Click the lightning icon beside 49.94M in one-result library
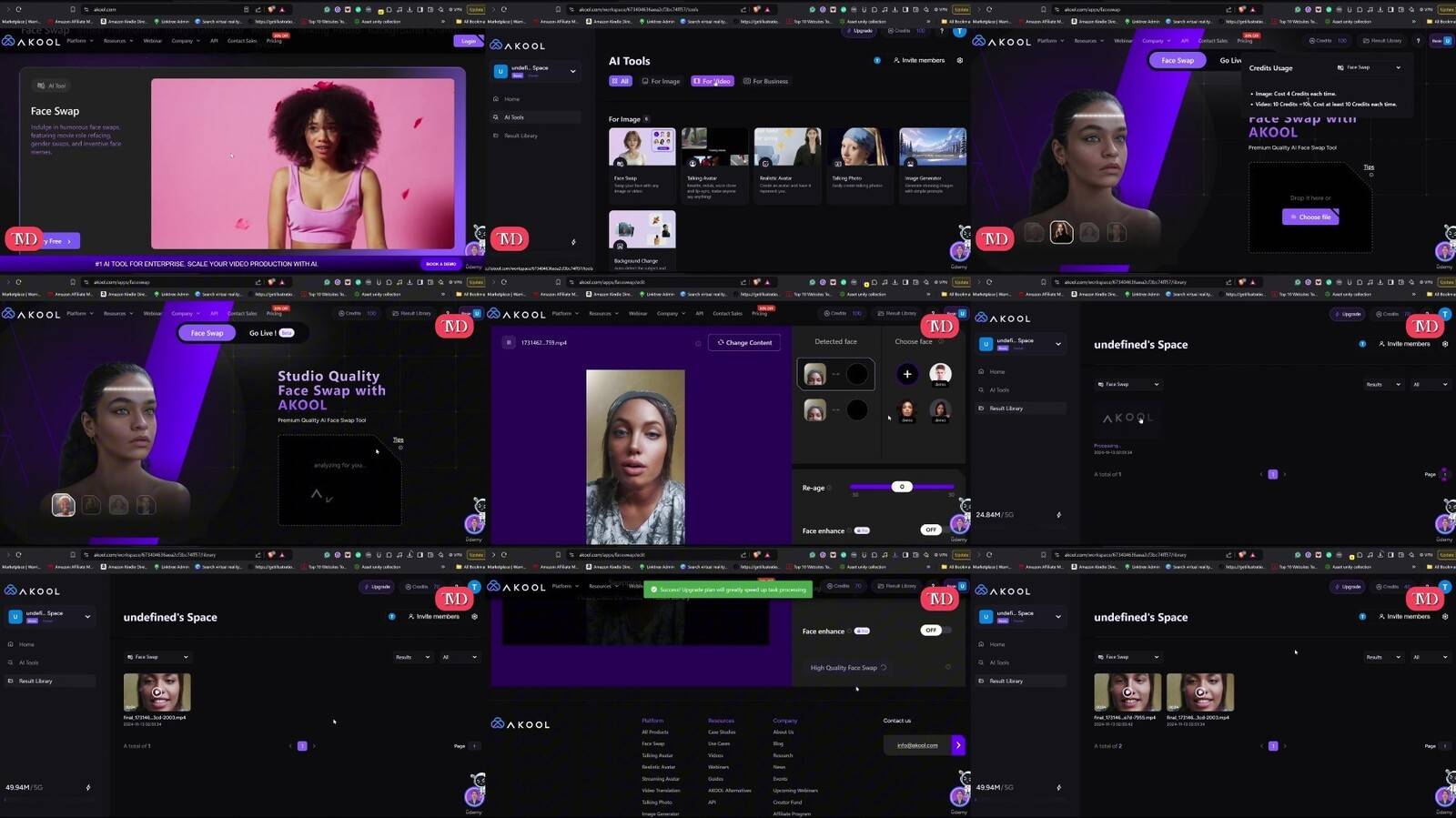The width and height of the screenshot is (1456, 818). (x=88, y=787)
